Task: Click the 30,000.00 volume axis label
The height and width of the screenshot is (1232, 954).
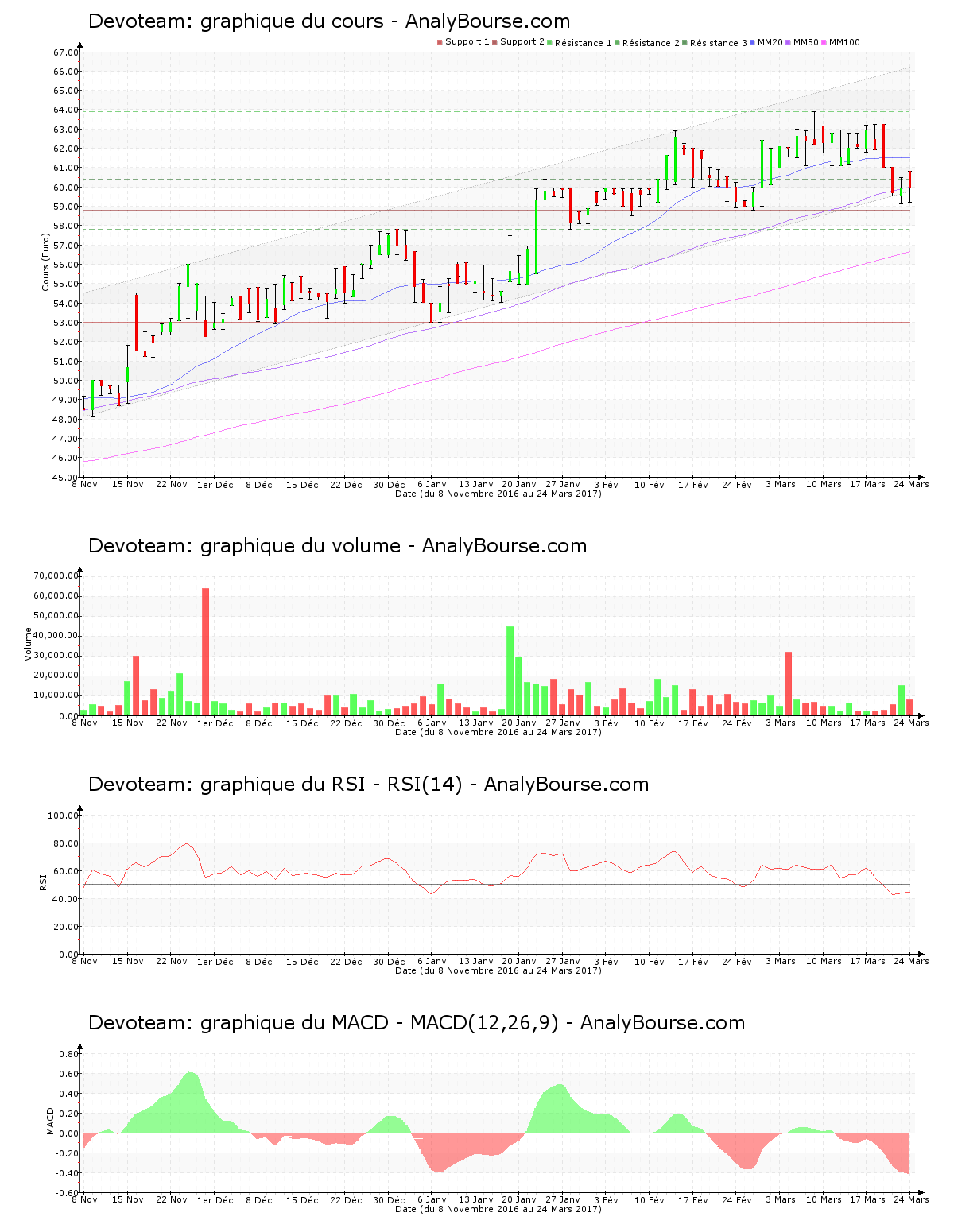Action: [x=56, y=656]
